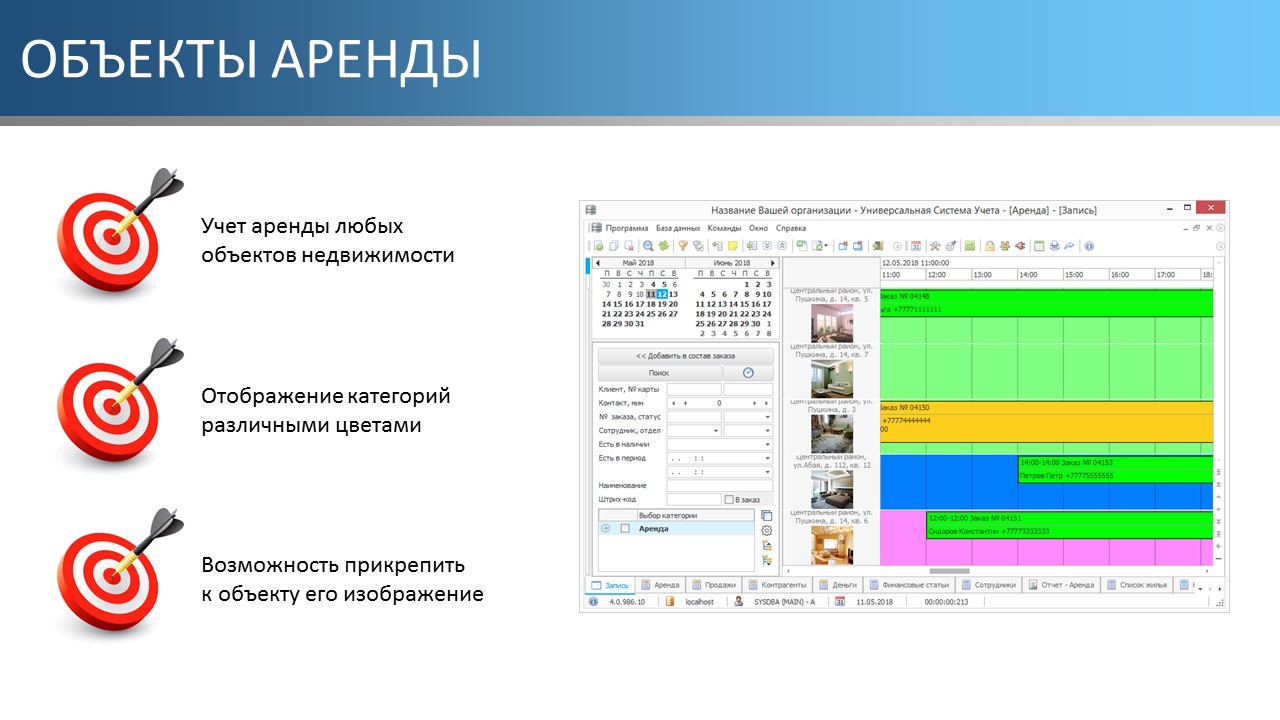The width and height of the screenshot is (1280, 720).
Task: Click the Наименование input field
Action: click(x=719, y=485)
